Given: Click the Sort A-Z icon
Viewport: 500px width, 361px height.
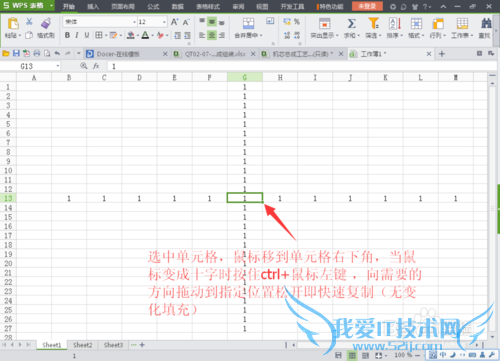Looking at the screenshot, I should point(395,24).
